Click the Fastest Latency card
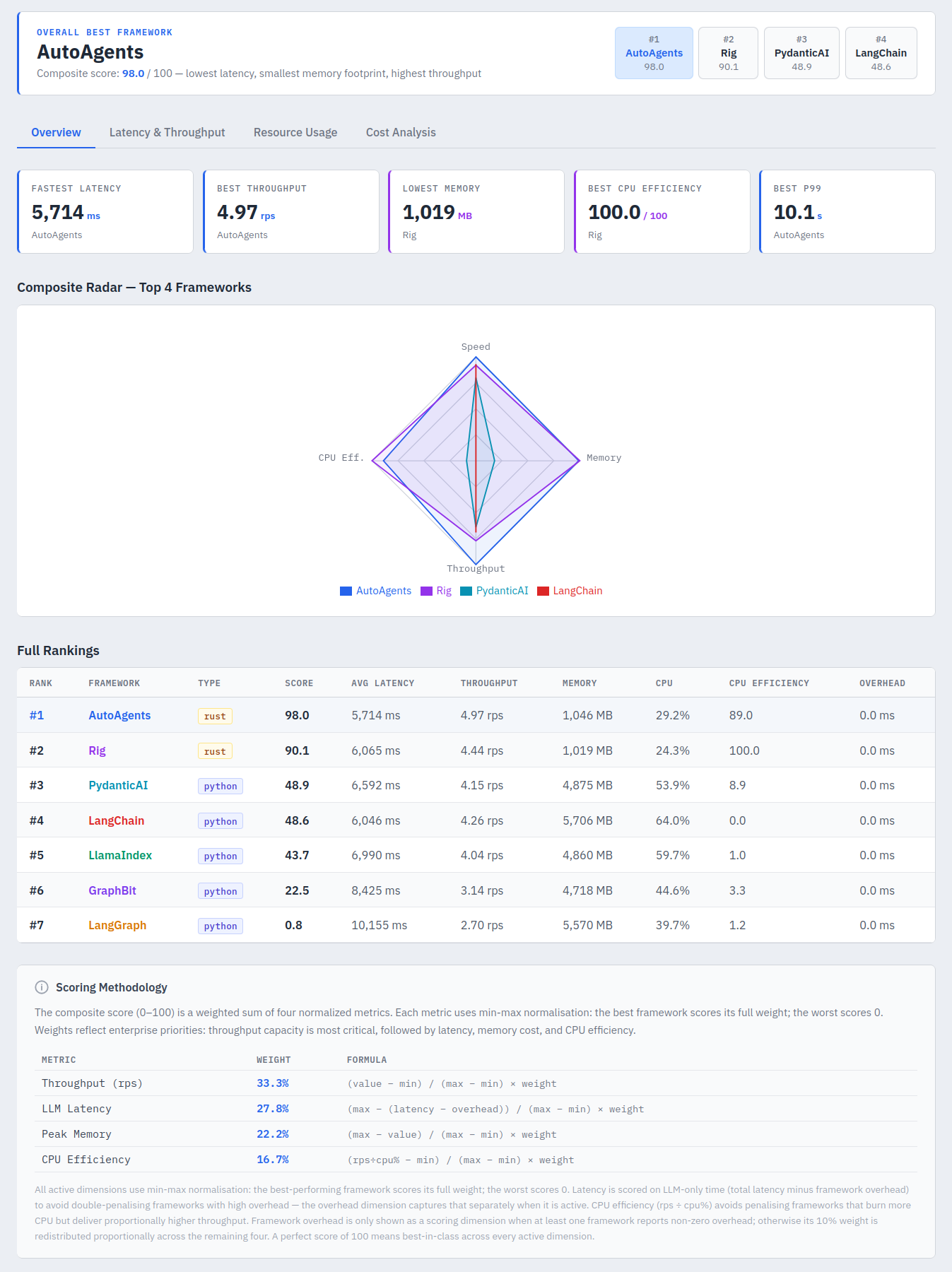952x1272 pixels. click(x=105, y=211)
